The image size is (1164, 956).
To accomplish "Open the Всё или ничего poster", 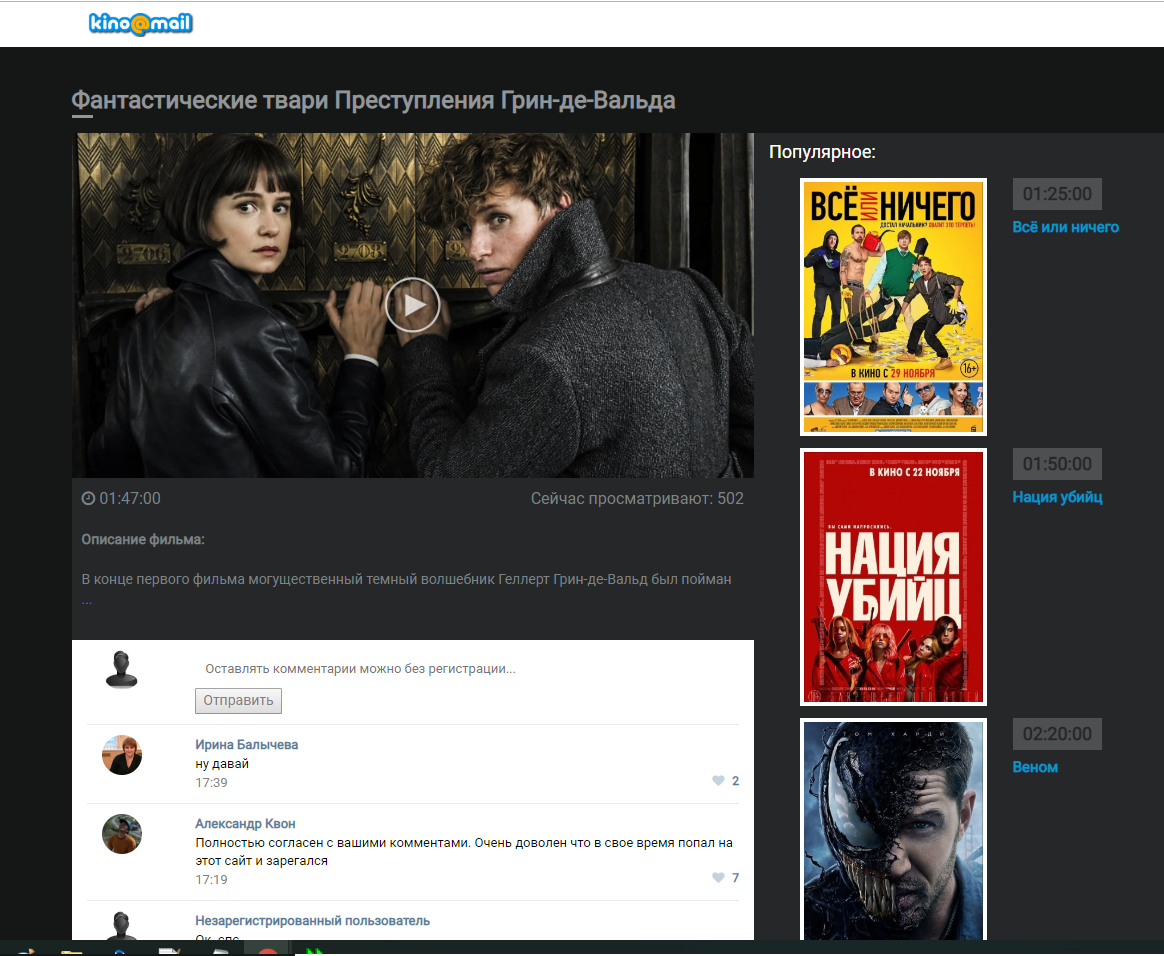I will (893, 307).
